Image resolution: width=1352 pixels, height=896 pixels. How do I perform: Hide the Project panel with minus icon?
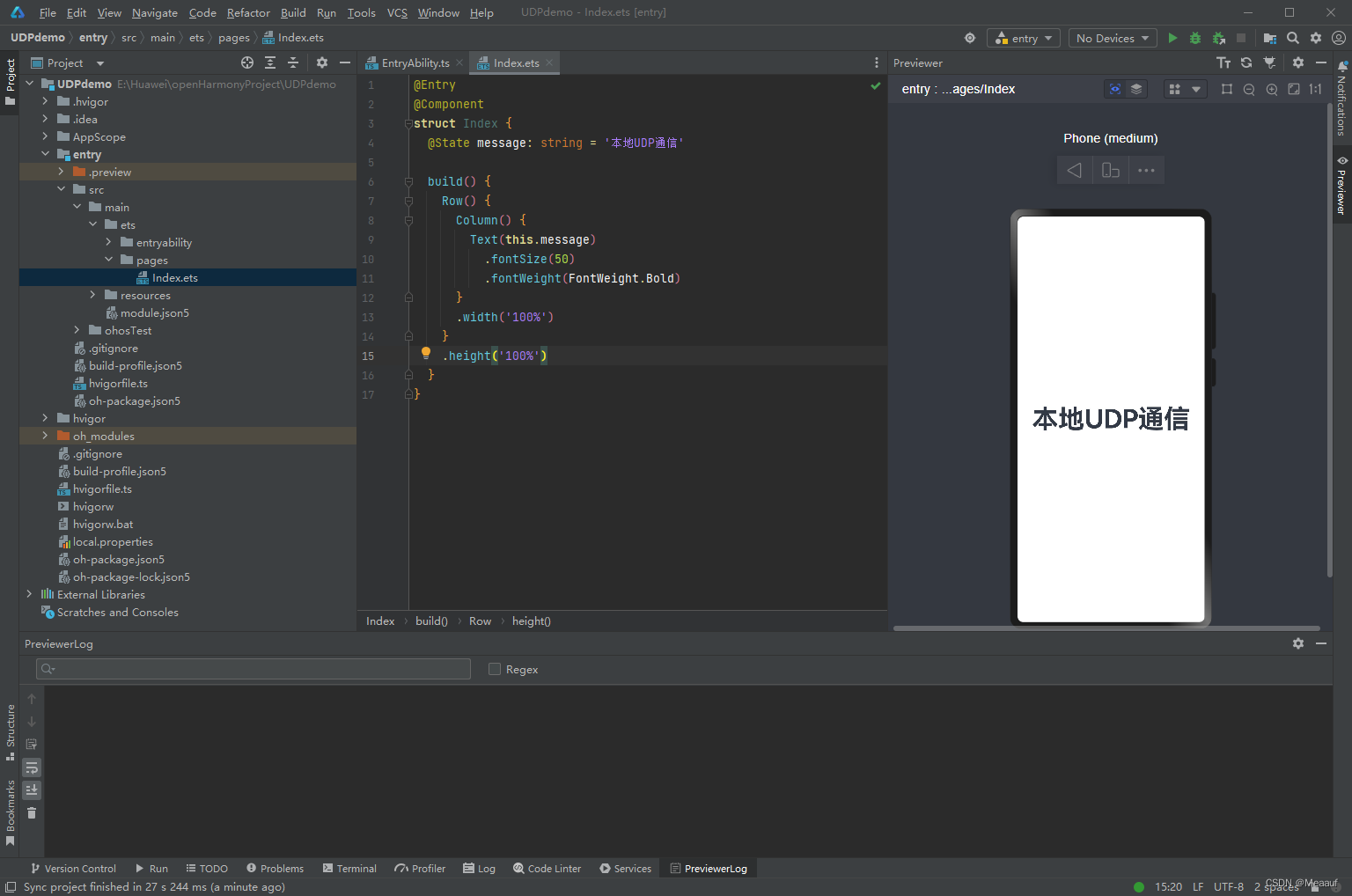coord(345,62)
